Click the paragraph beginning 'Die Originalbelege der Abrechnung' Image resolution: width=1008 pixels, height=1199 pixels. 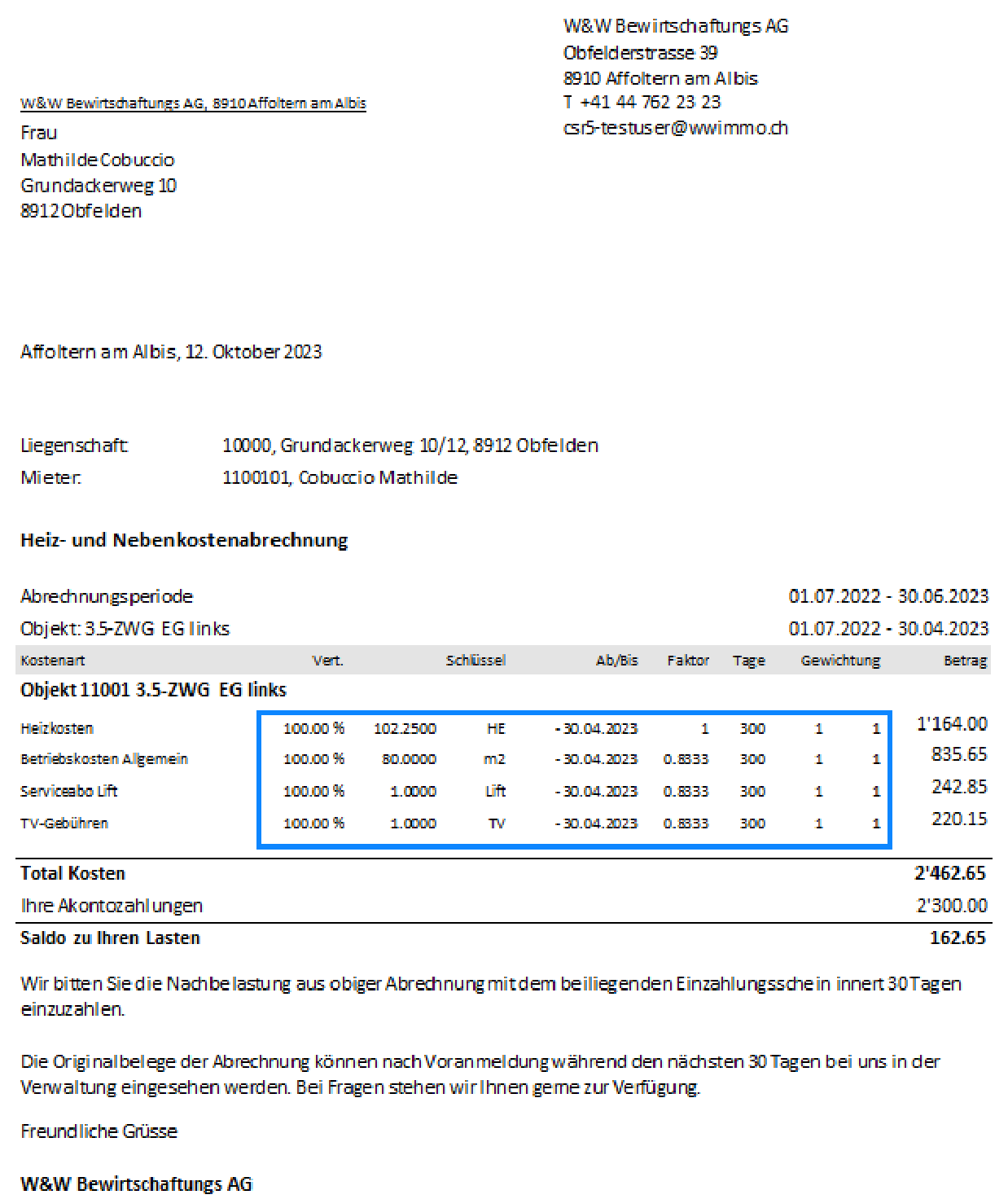(480, 1074)
